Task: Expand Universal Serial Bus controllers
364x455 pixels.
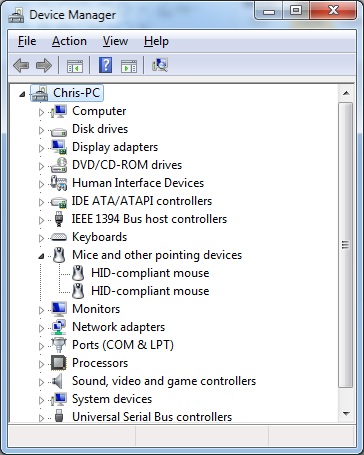Action: pyautogui.click(x=41, y=417)
